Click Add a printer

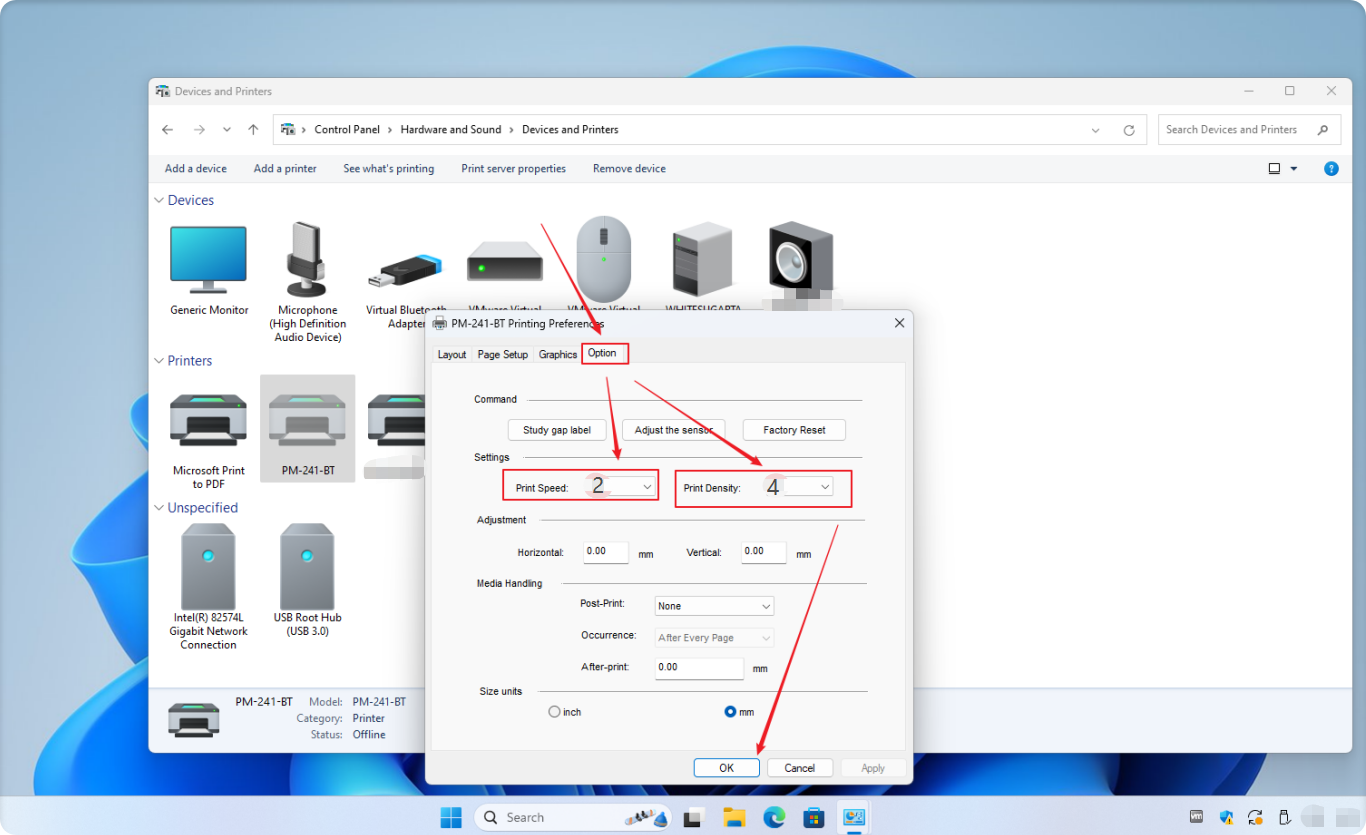285,169
